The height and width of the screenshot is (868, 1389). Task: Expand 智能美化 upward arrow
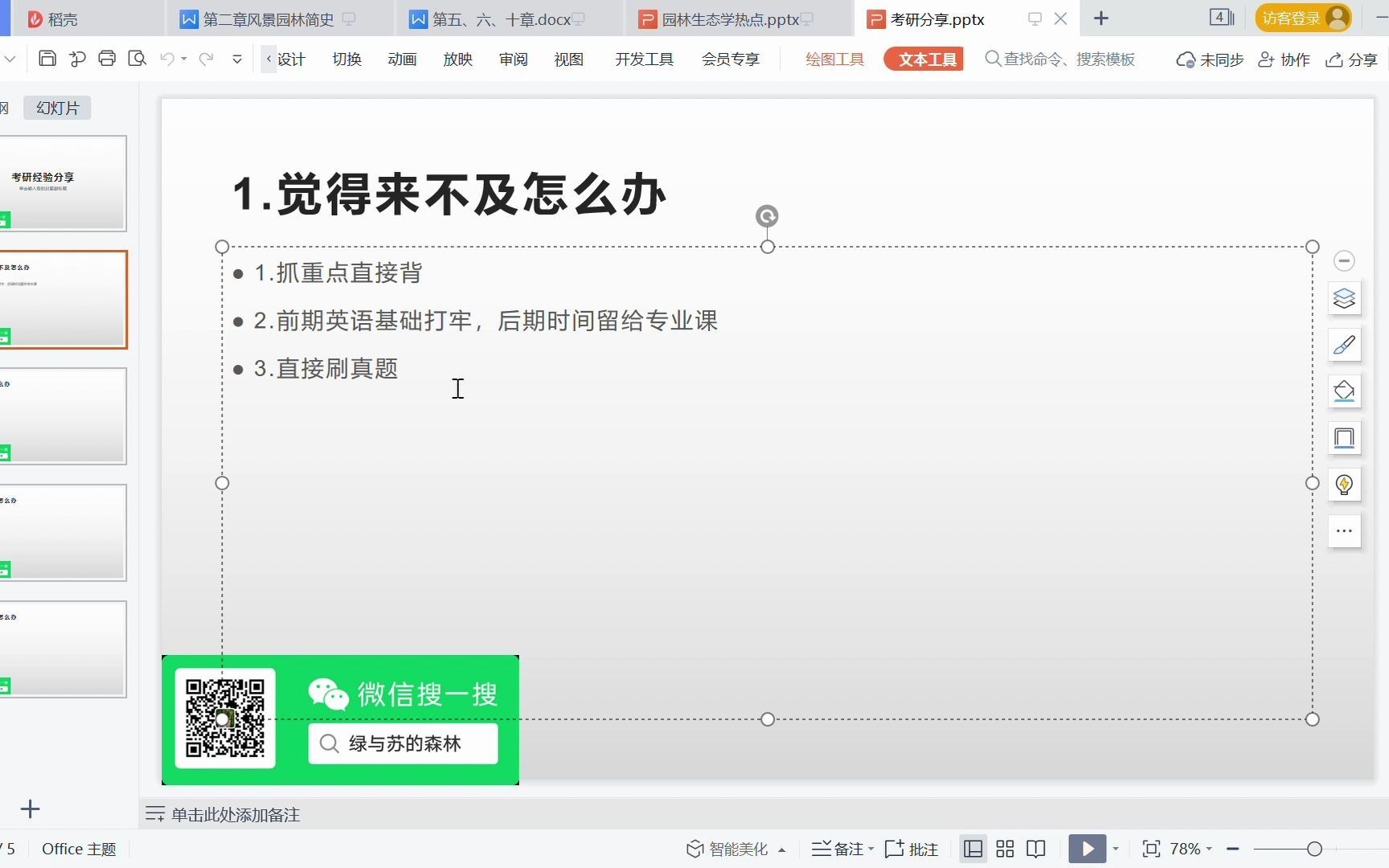pyautogui.click(x=781, y=850)
